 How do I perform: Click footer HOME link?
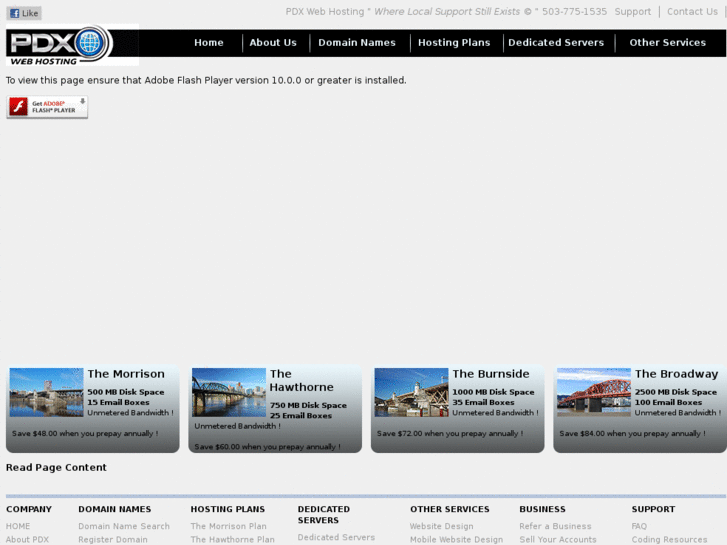pyautogui.click(x=18, y=526)
